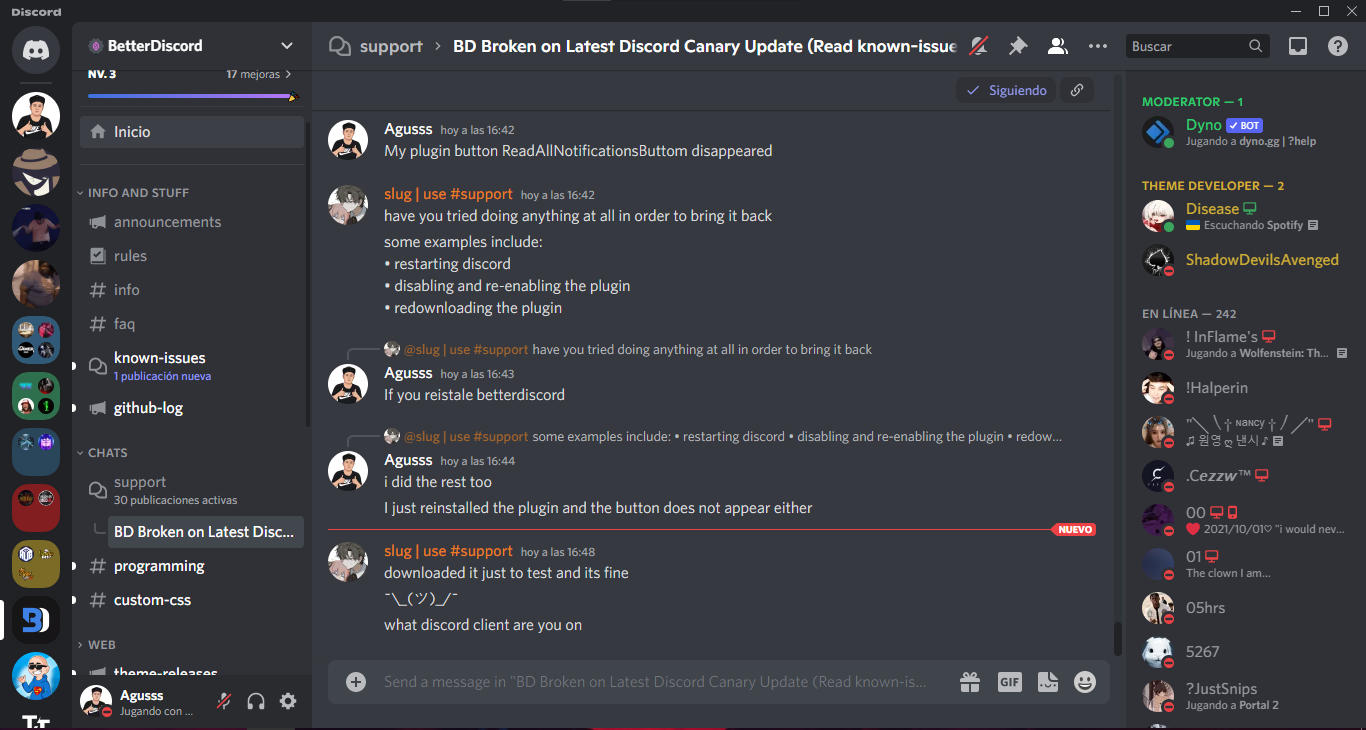Toggle thread notification bell mute
This screenshot has width=1366, height=730.
click(x=978, y=46)
